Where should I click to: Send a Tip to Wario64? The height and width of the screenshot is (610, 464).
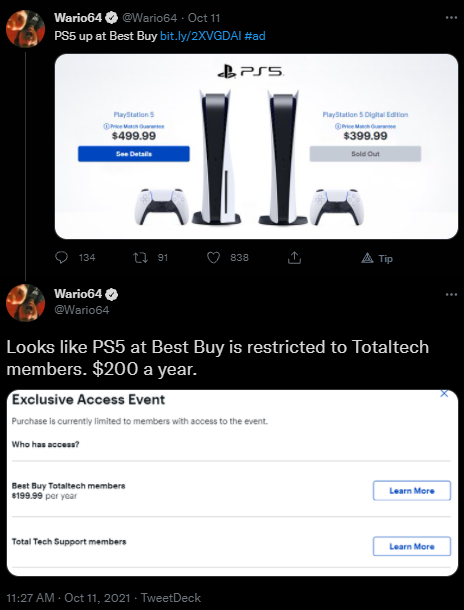(x=377, y=258)
